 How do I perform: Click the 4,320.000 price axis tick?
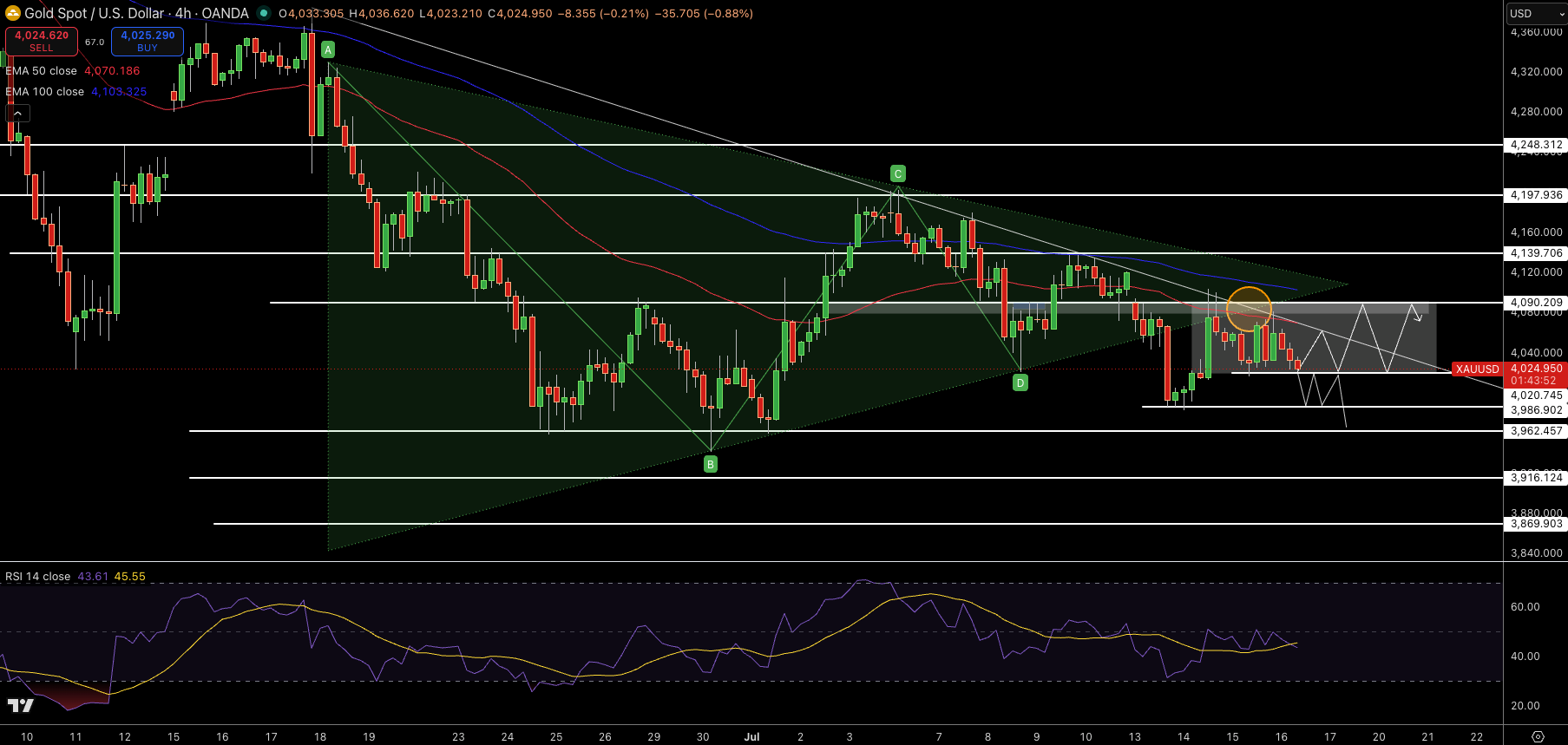click(1536, 72)
